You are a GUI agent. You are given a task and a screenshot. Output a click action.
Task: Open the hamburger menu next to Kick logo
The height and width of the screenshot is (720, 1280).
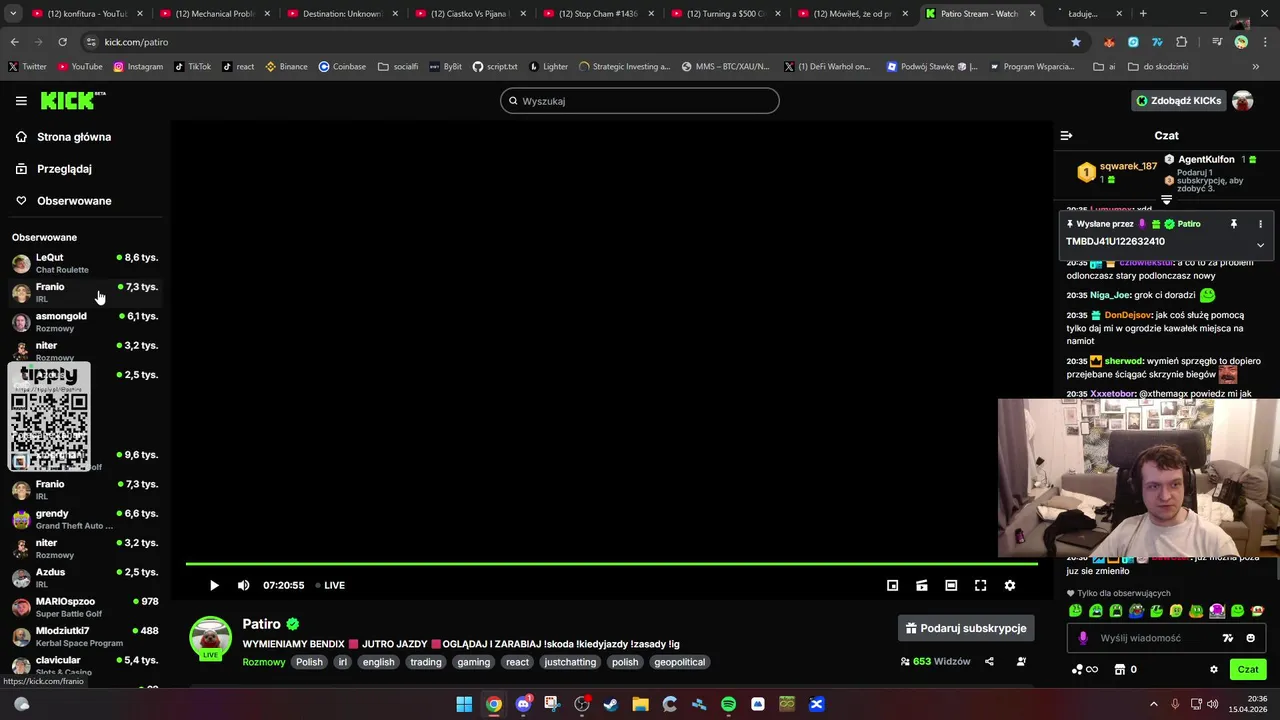click(21, 101)
